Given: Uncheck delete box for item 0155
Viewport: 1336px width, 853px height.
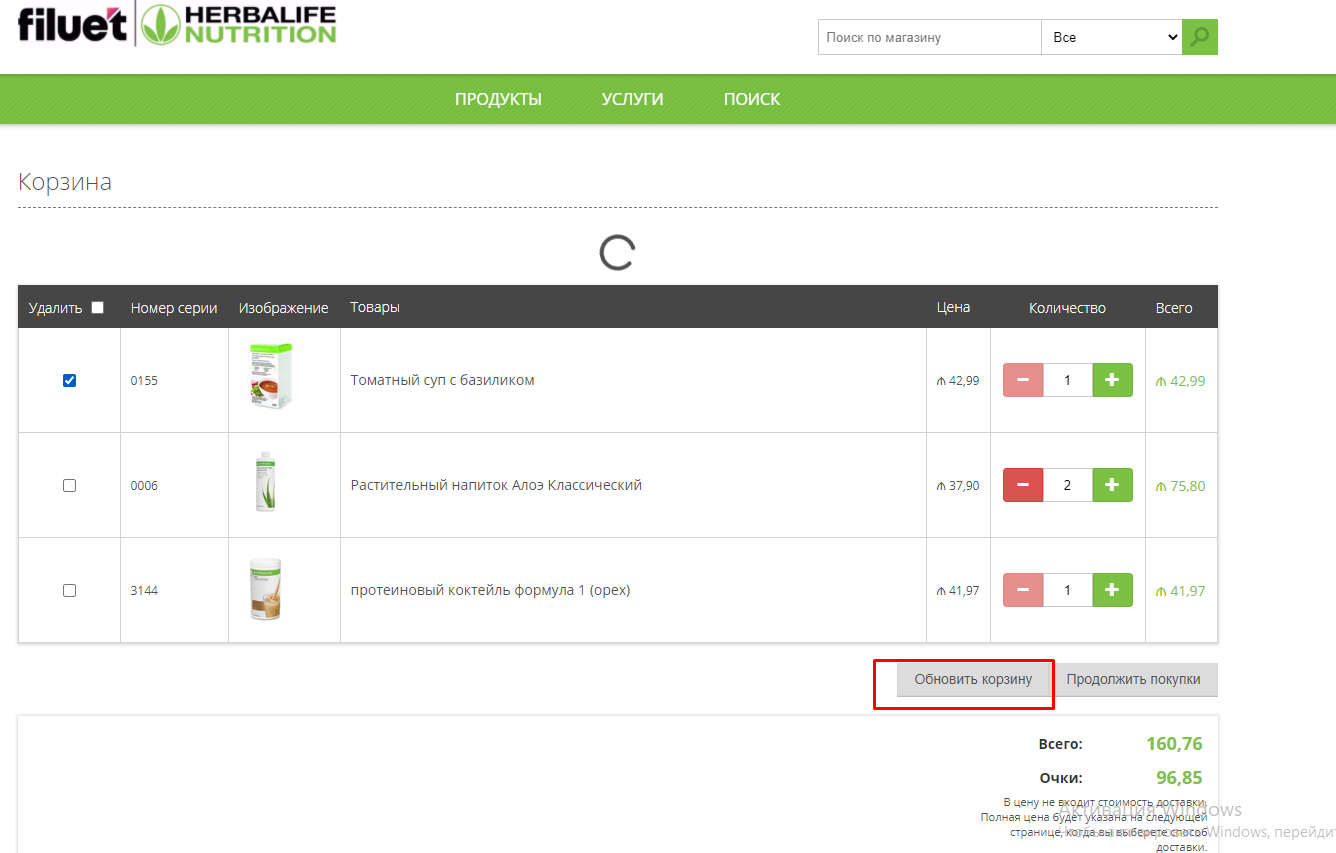Looking at the screenshot, I should [69, 380].
